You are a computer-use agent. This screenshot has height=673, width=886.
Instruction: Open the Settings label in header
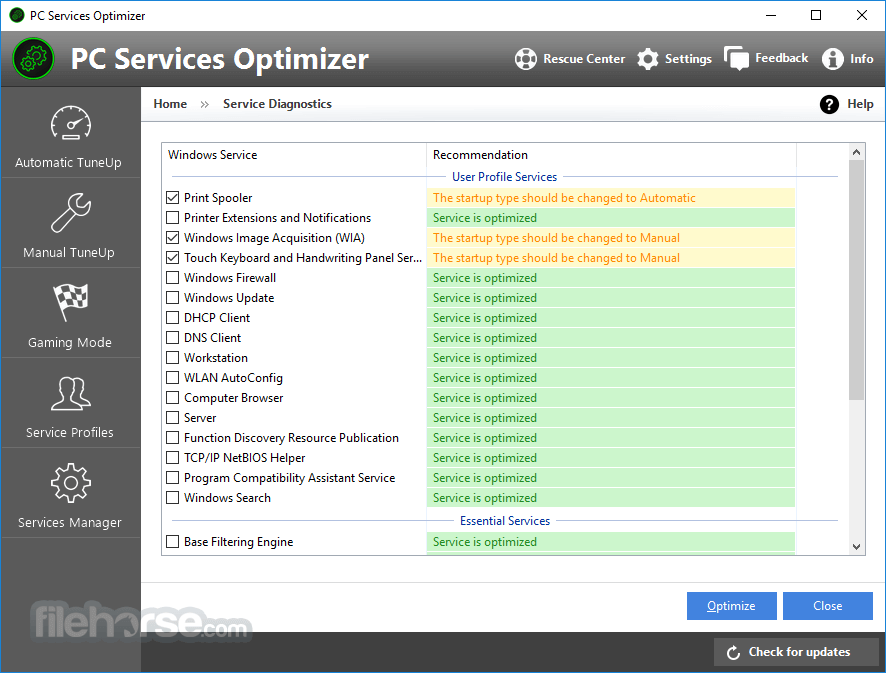pos(688,59)
